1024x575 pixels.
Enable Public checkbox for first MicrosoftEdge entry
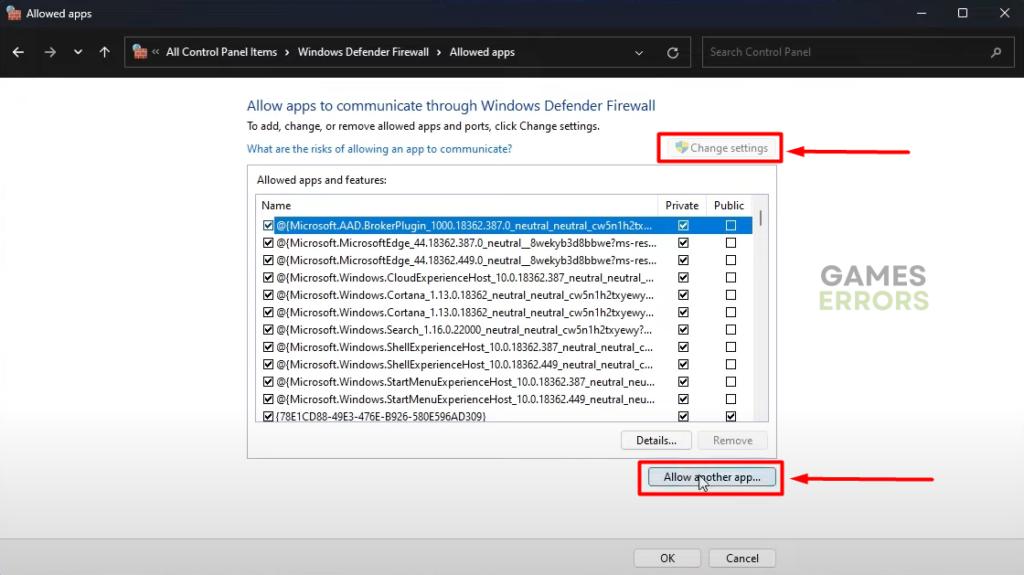click(731, 243)
